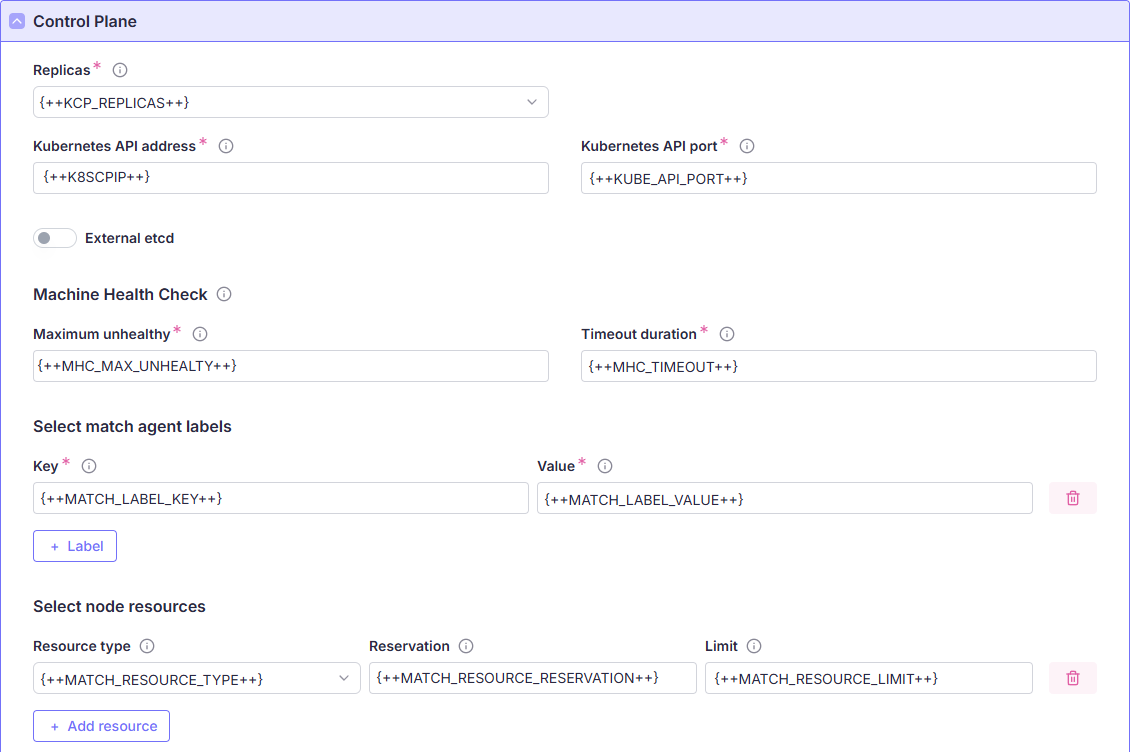Click info icon next to Timeout duration
1130x752 pixels.
click(x=727, y=334)
